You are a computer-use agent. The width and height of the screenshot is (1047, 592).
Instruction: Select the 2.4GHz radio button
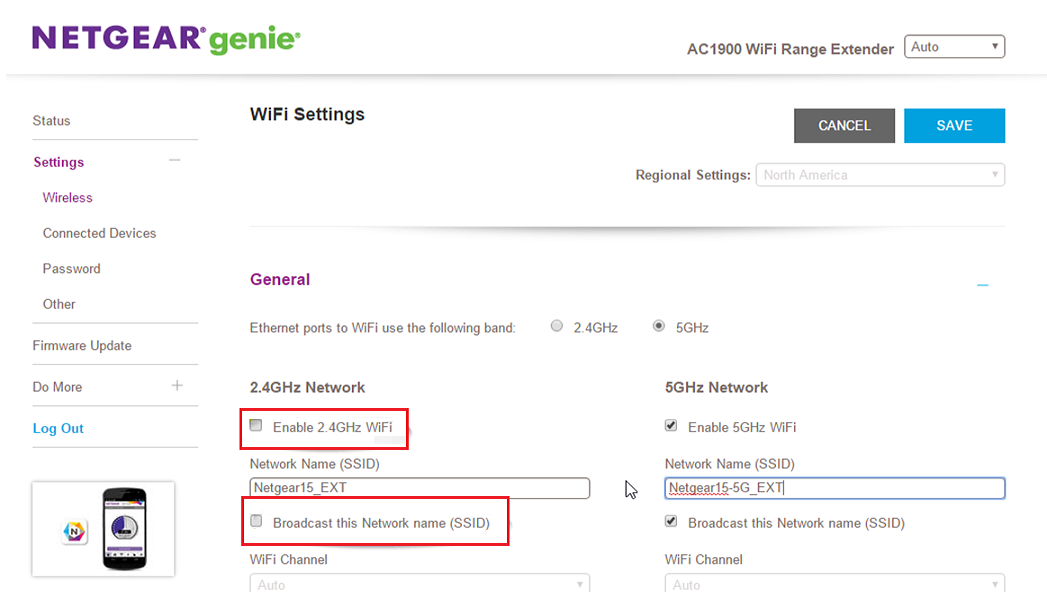pos(557,326)
